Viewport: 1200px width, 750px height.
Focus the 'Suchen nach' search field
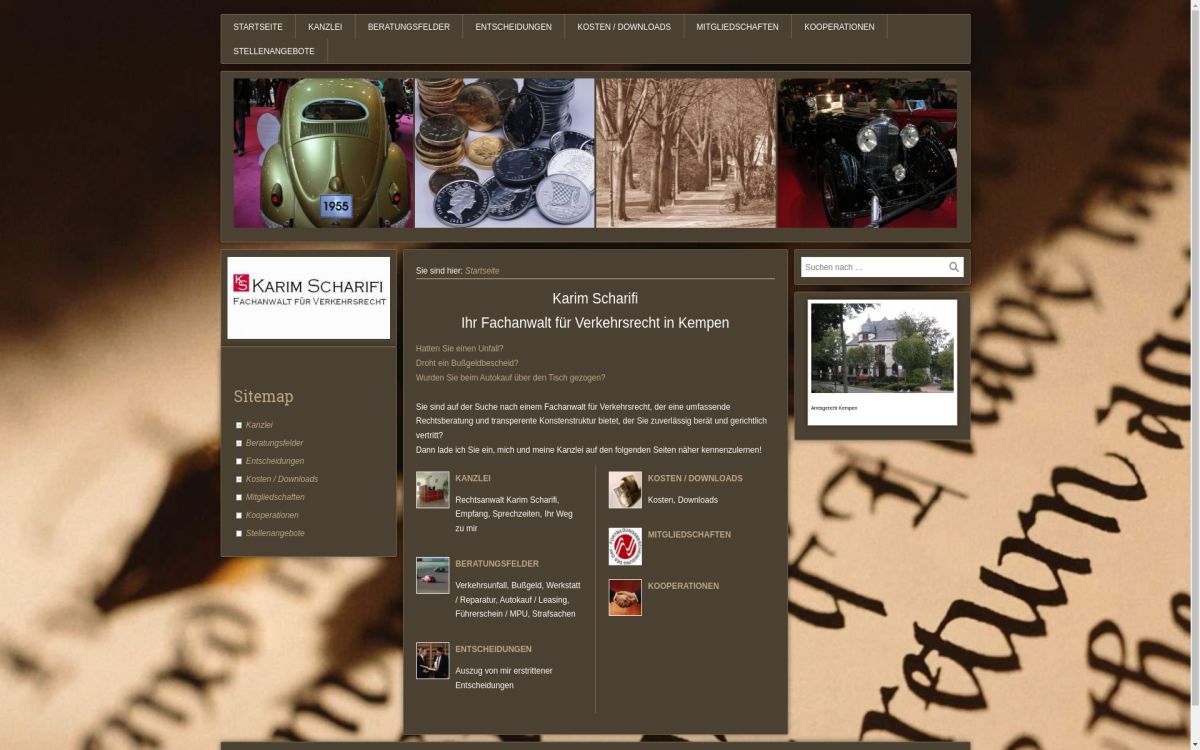click(x=872, y=267)
